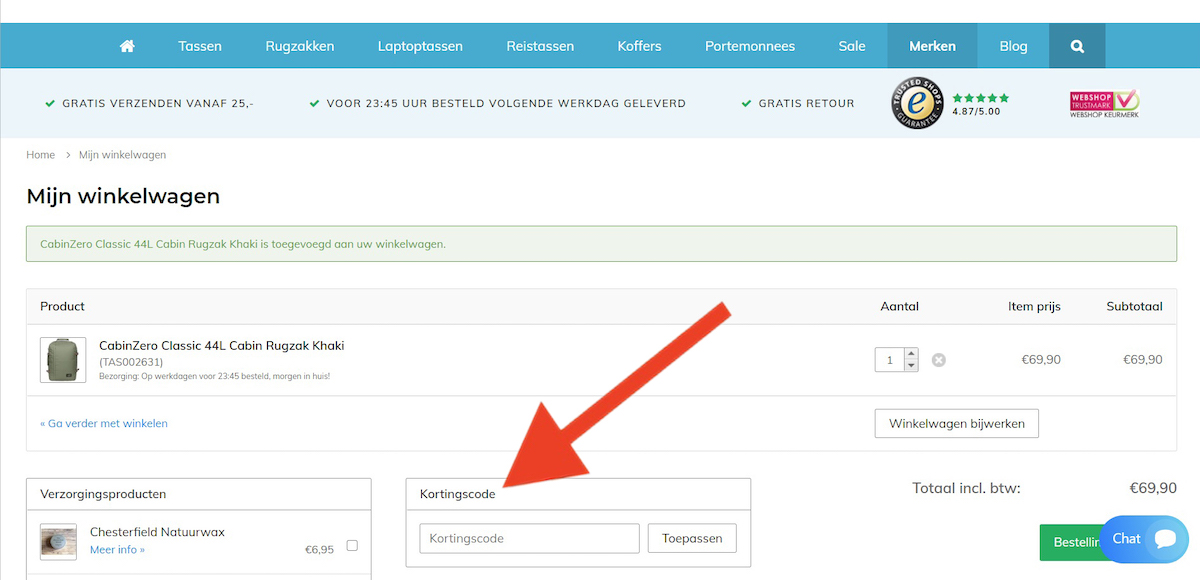Decrease quantity with the down arrow
Viewport: 1200px width, 580px height.
tap(911, 366)
